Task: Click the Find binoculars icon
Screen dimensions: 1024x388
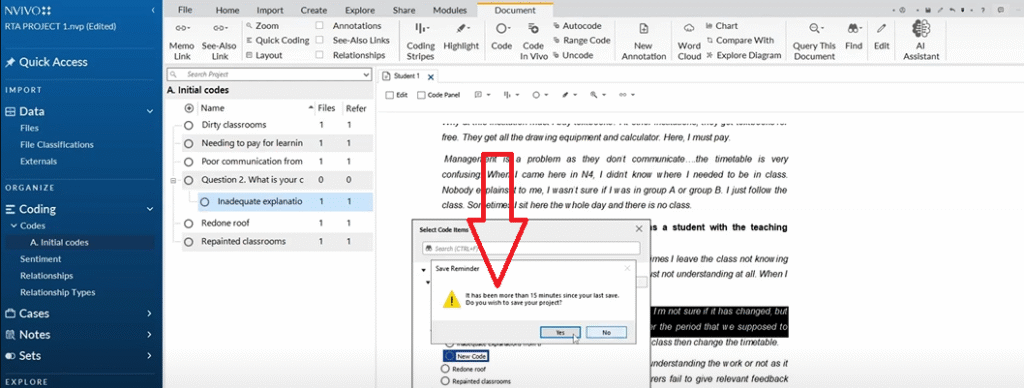Action: [x=854, y=28]
